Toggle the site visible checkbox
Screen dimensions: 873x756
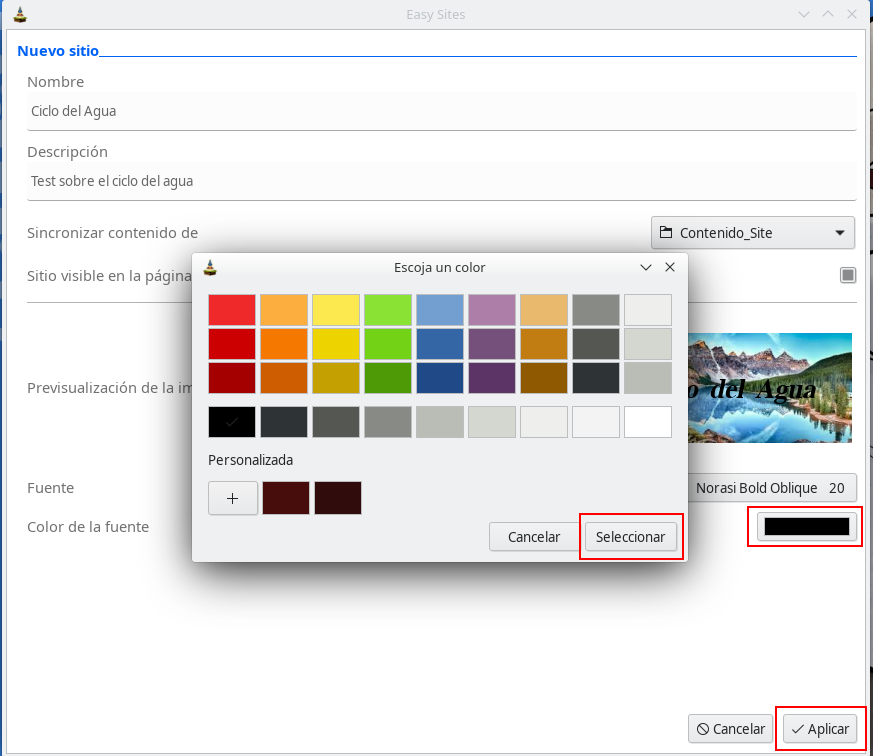tap(847, 275)
